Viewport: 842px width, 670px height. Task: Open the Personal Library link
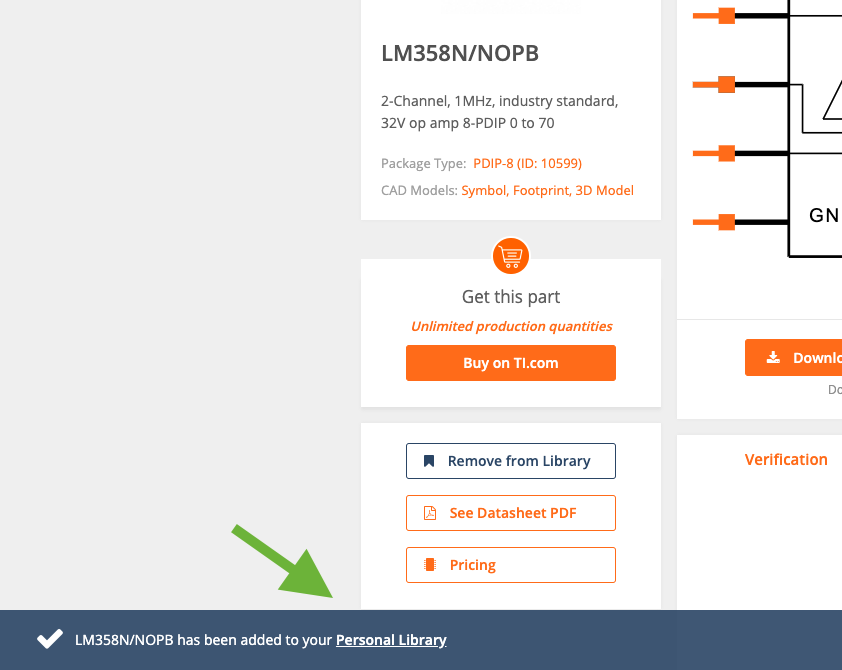tap(391, 640)
